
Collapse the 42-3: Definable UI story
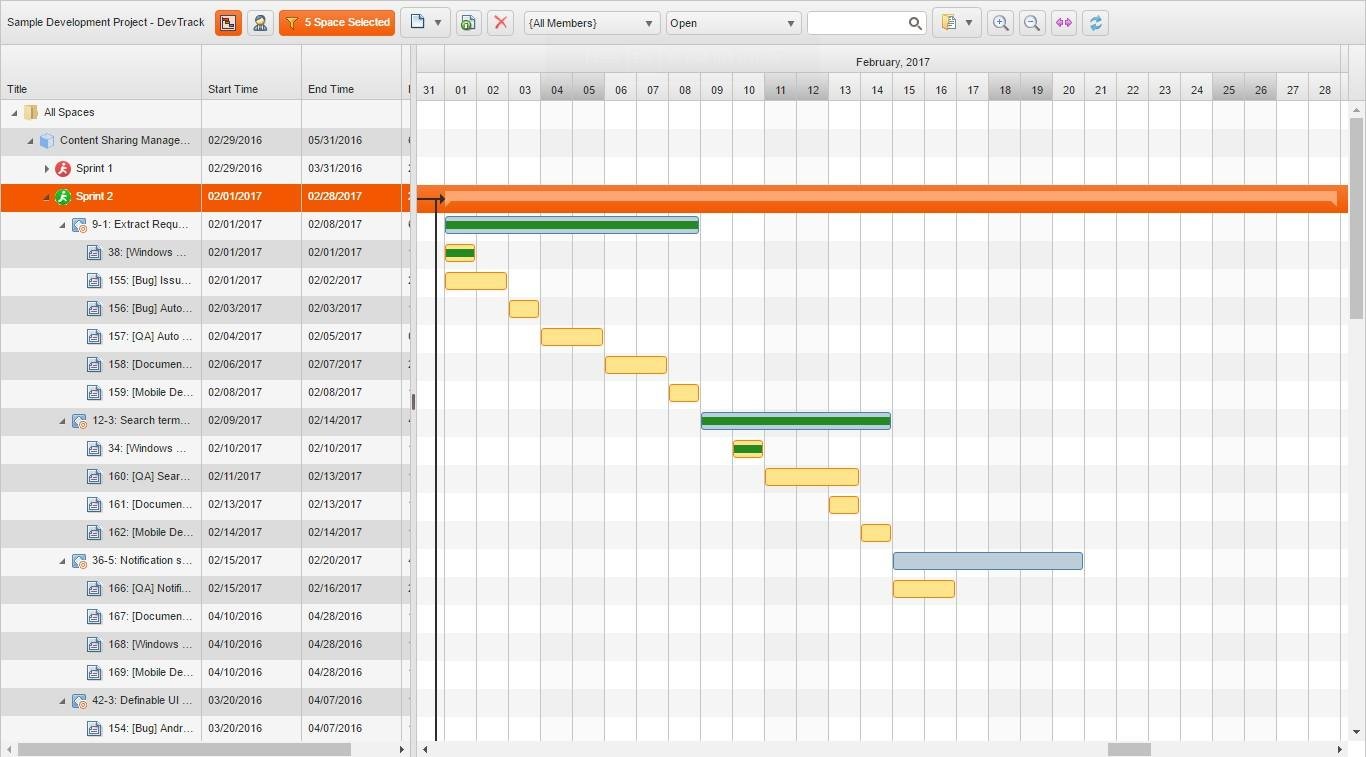[62, 701]
